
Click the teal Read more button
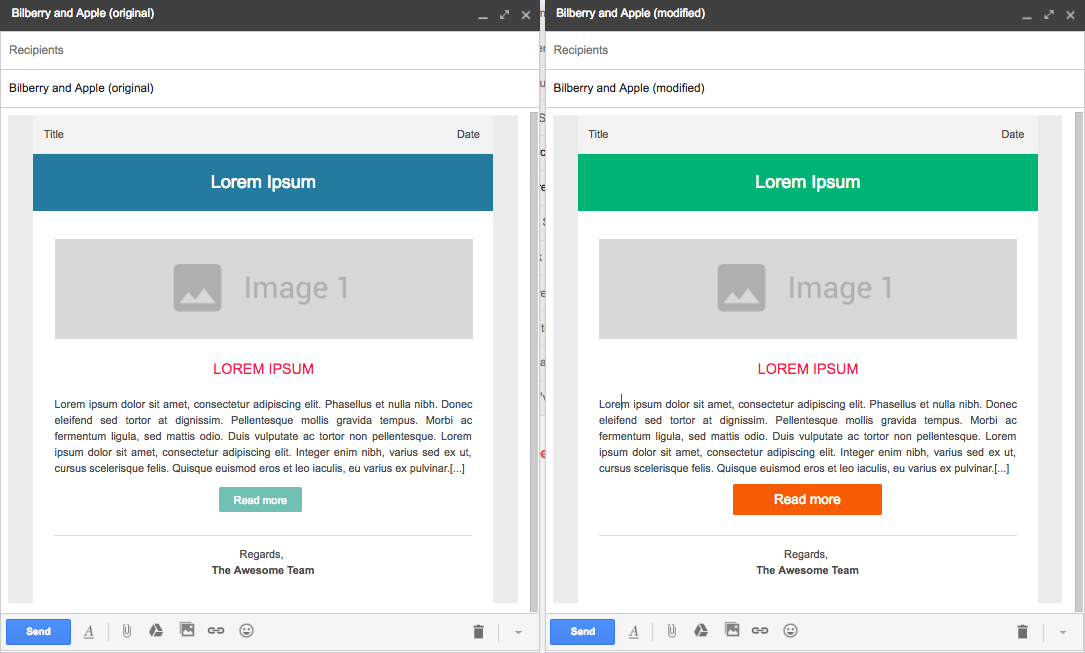coord(260,500)
